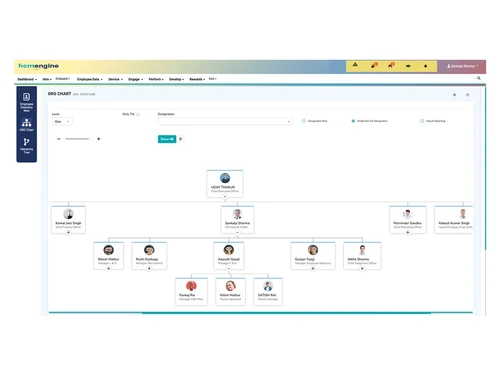Image resolution: width=500 pixels, height=375 pixels.
Task: Click the home icon beside the star
Action: pos(467,95)
